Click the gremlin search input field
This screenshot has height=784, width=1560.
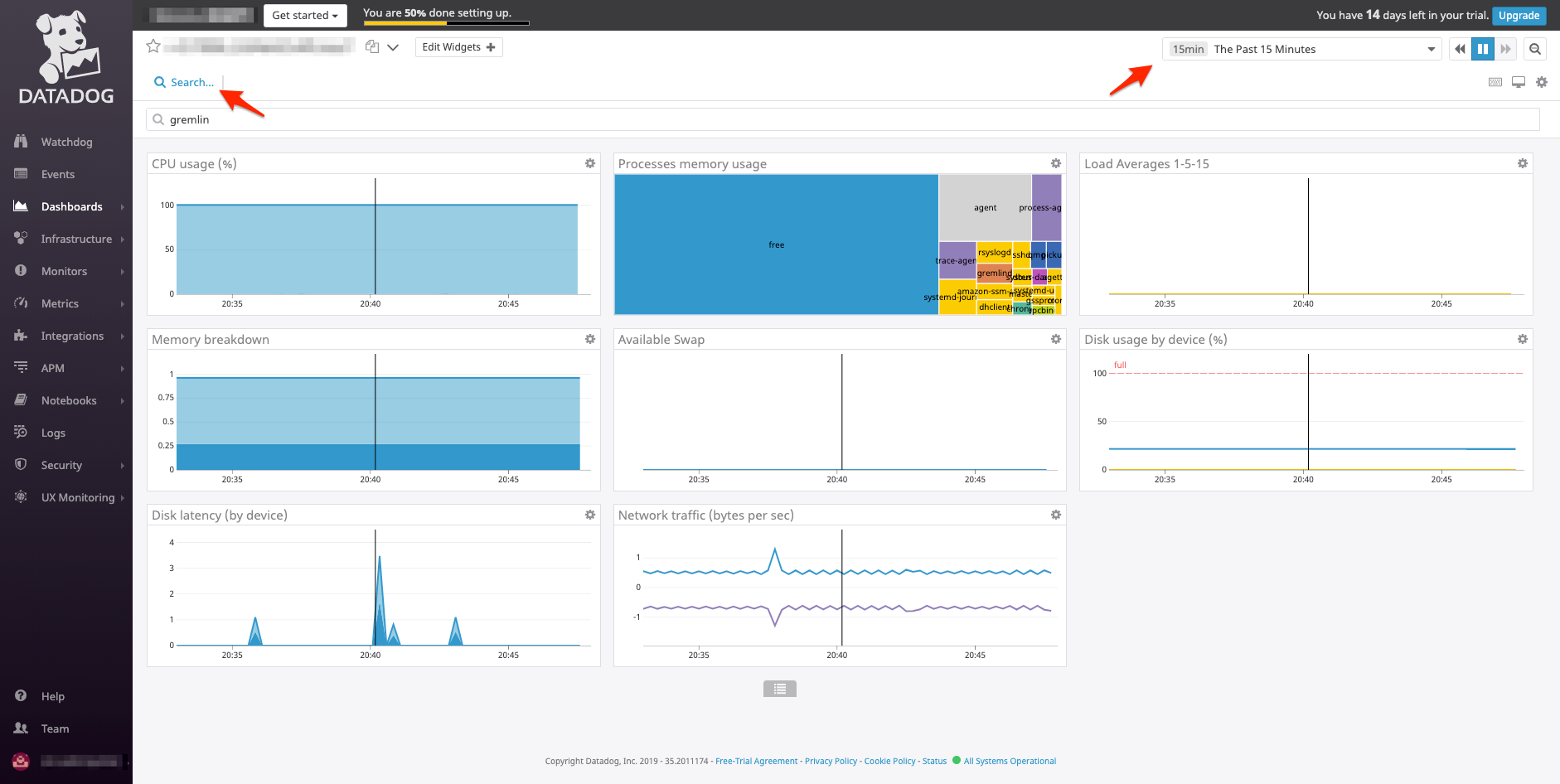click(580, 119)
